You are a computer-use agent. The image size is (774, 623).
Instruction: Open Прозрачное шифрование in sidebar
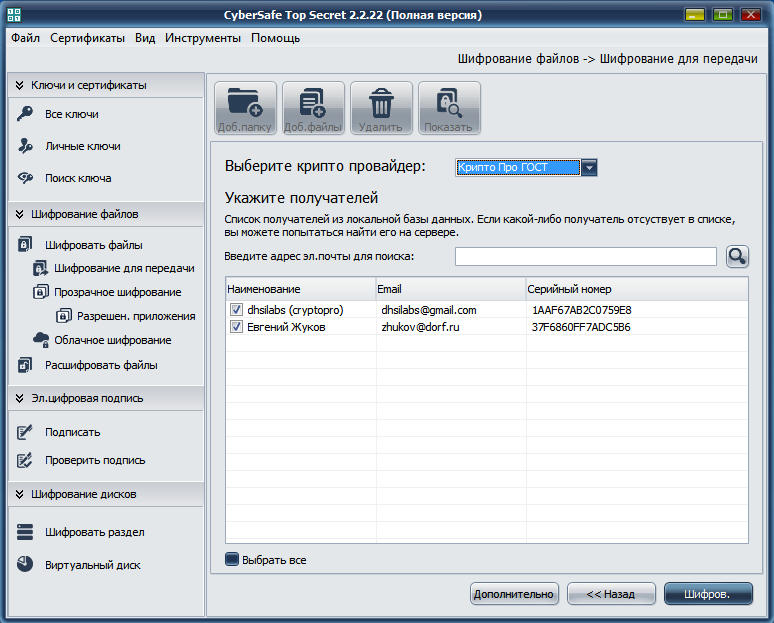117,292
